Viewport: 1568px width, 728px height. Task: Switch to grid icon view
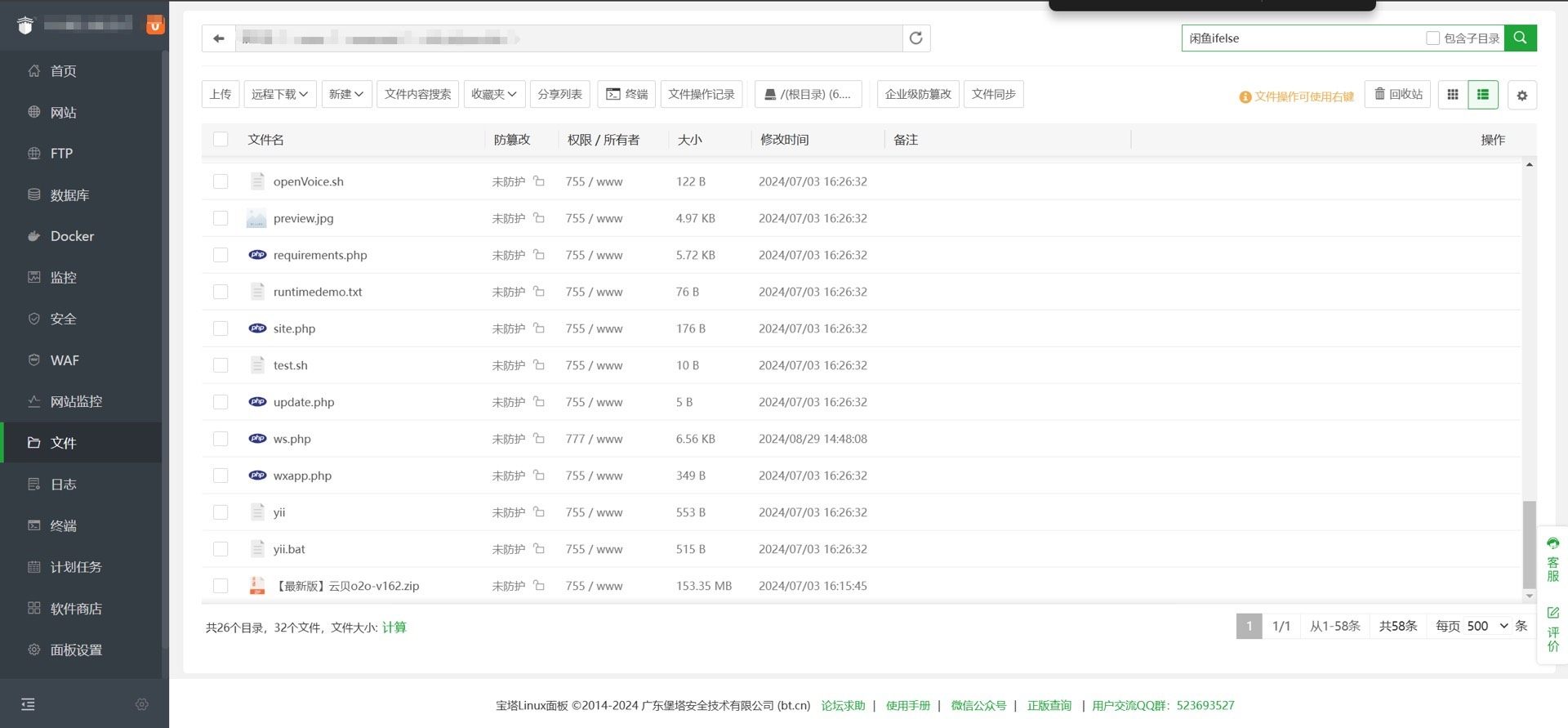click(x=1452, y=95)
